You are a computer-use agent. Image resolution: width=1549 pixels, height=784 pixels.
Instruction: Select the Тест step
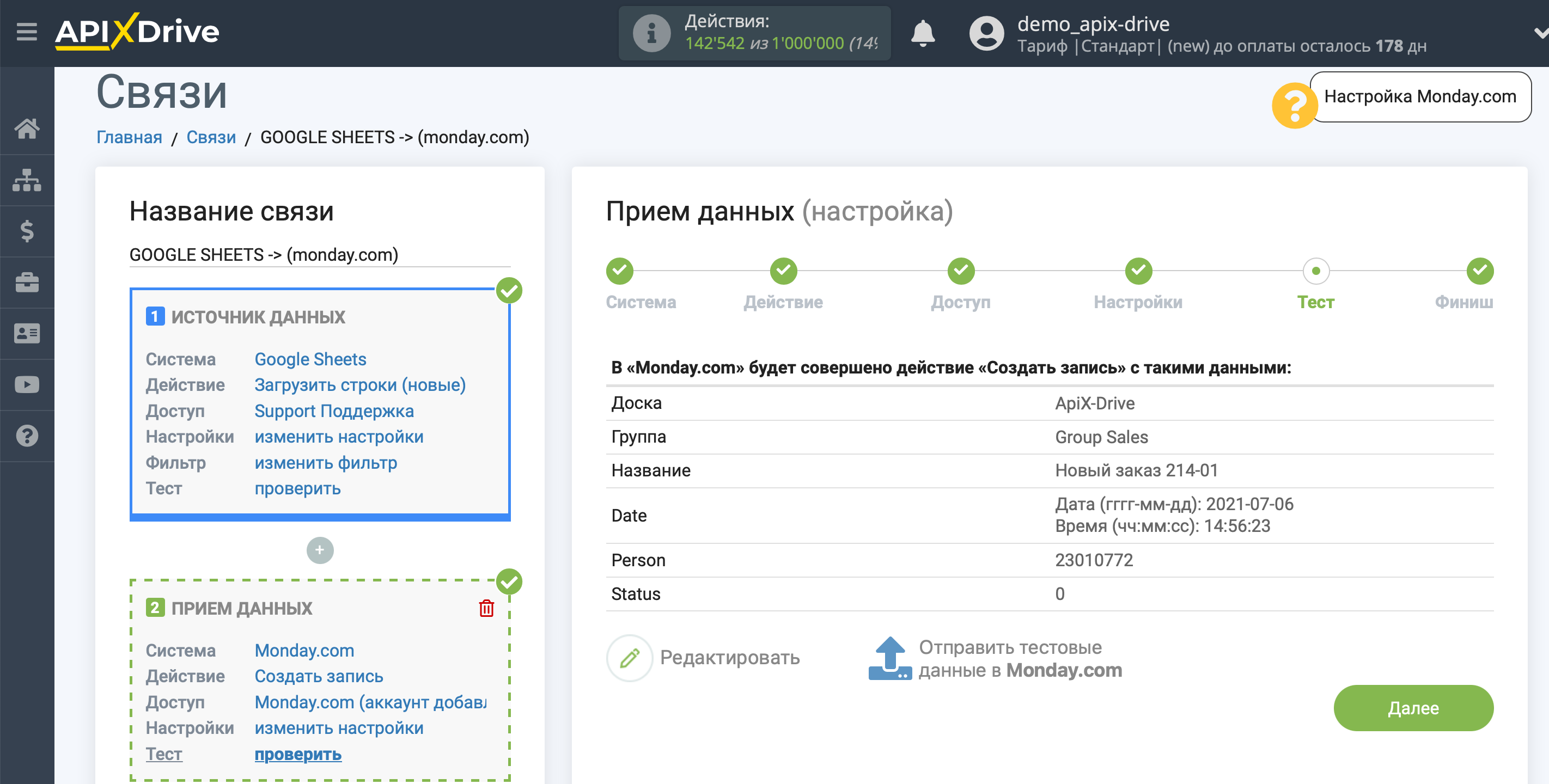point(1316,271)
